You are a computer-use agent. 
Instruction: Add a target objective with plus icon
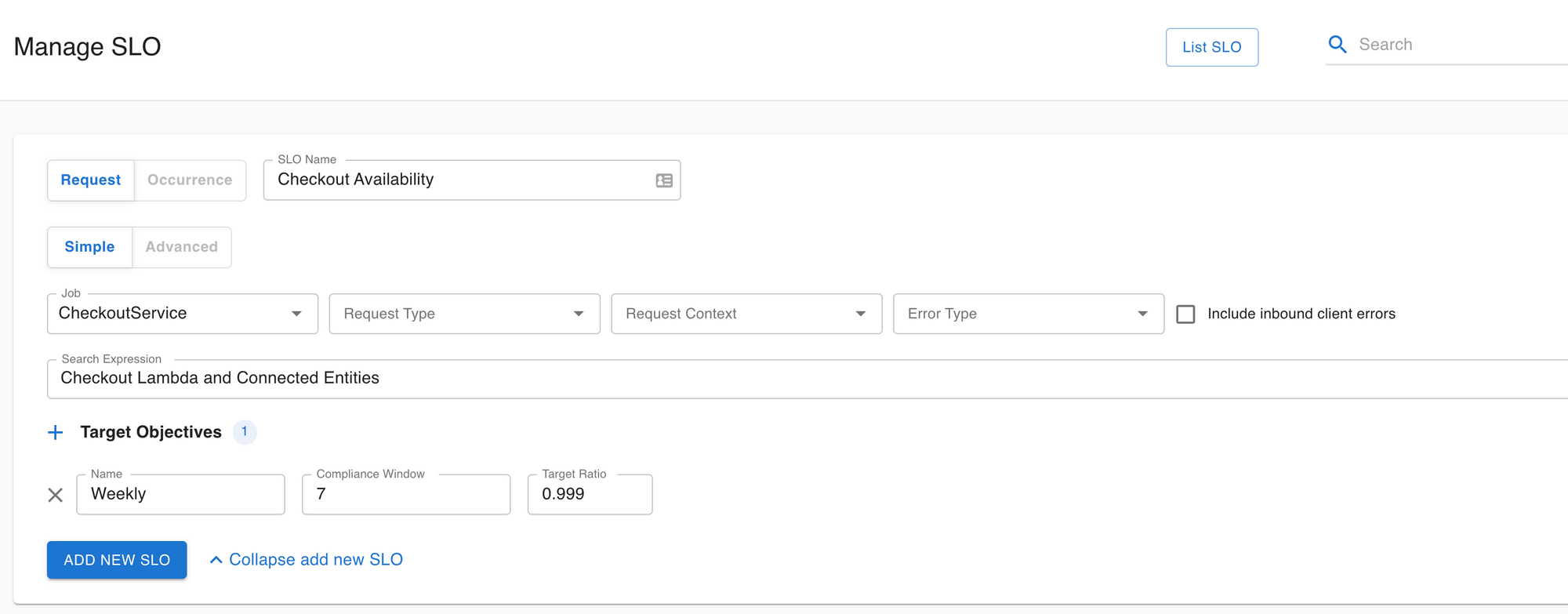pos(55,432)
